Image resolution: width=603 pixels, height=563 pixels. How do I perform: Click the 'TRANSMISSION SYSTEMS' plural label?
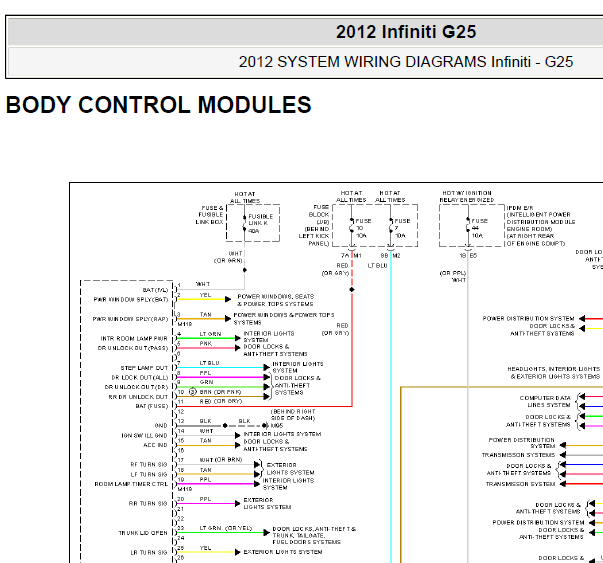tap(518, 455)
